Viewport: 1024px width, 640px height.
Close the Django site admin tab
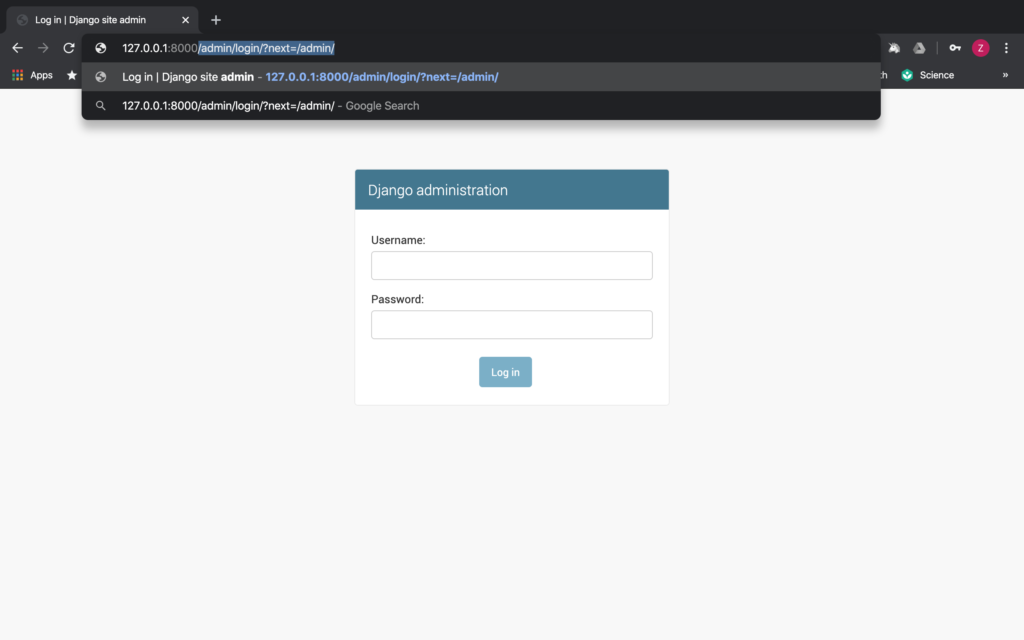(185, 20)
